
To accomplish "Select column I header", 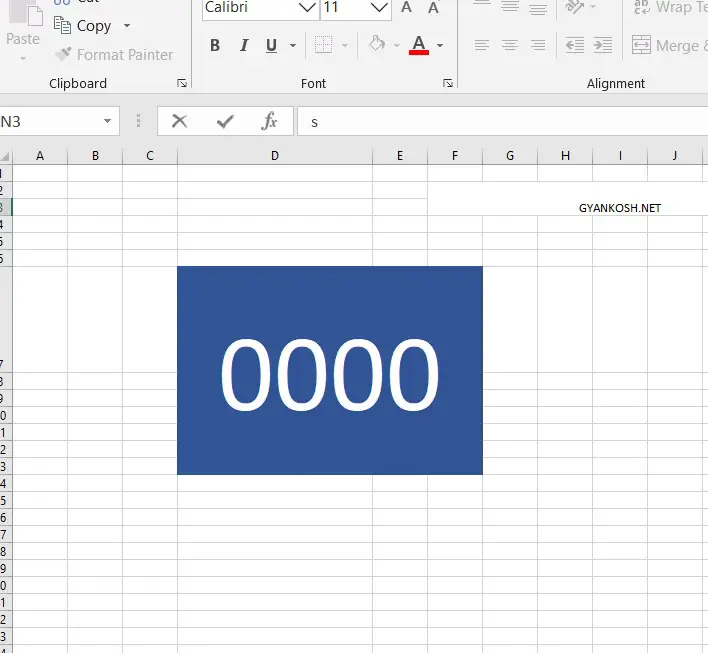I will pos(620,156).
